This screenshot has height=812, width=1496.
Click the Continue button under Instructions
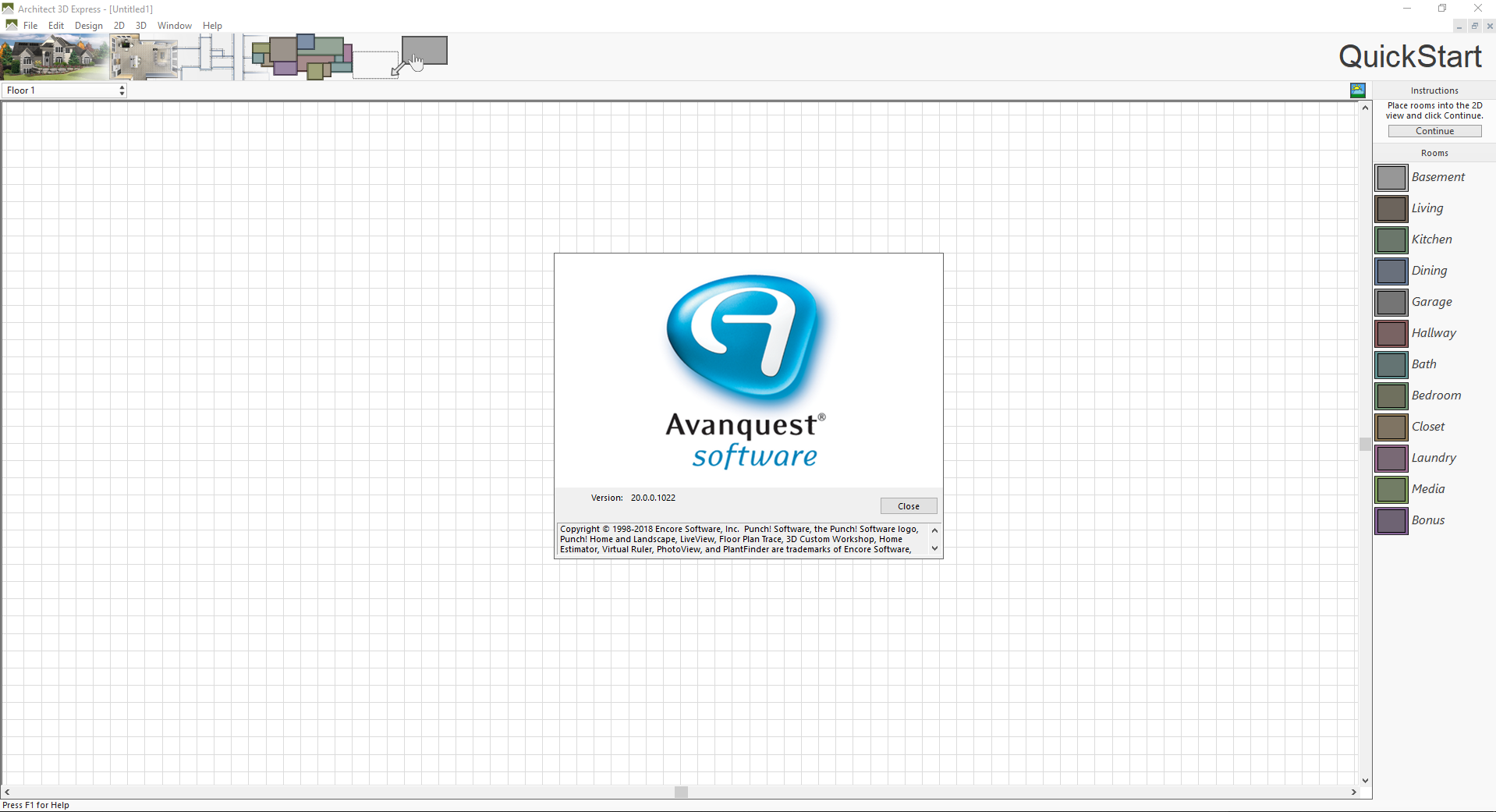click(x=1434, y=131)
